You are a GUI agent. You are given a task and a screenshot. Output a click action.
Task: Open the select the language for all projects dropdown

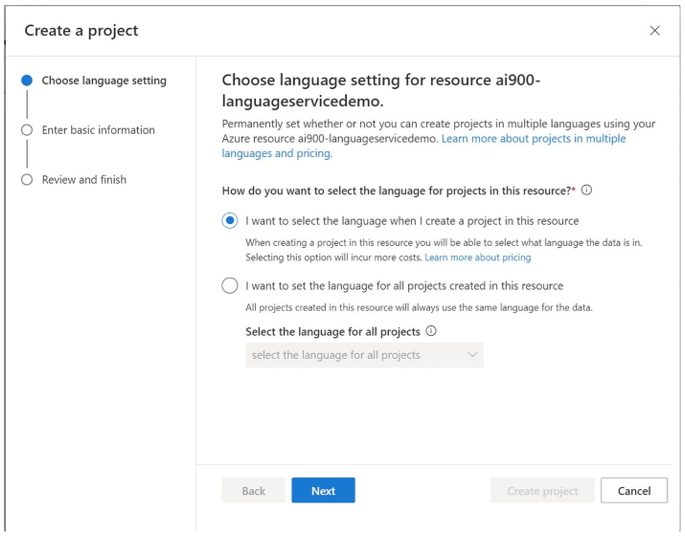pos(364,355)
